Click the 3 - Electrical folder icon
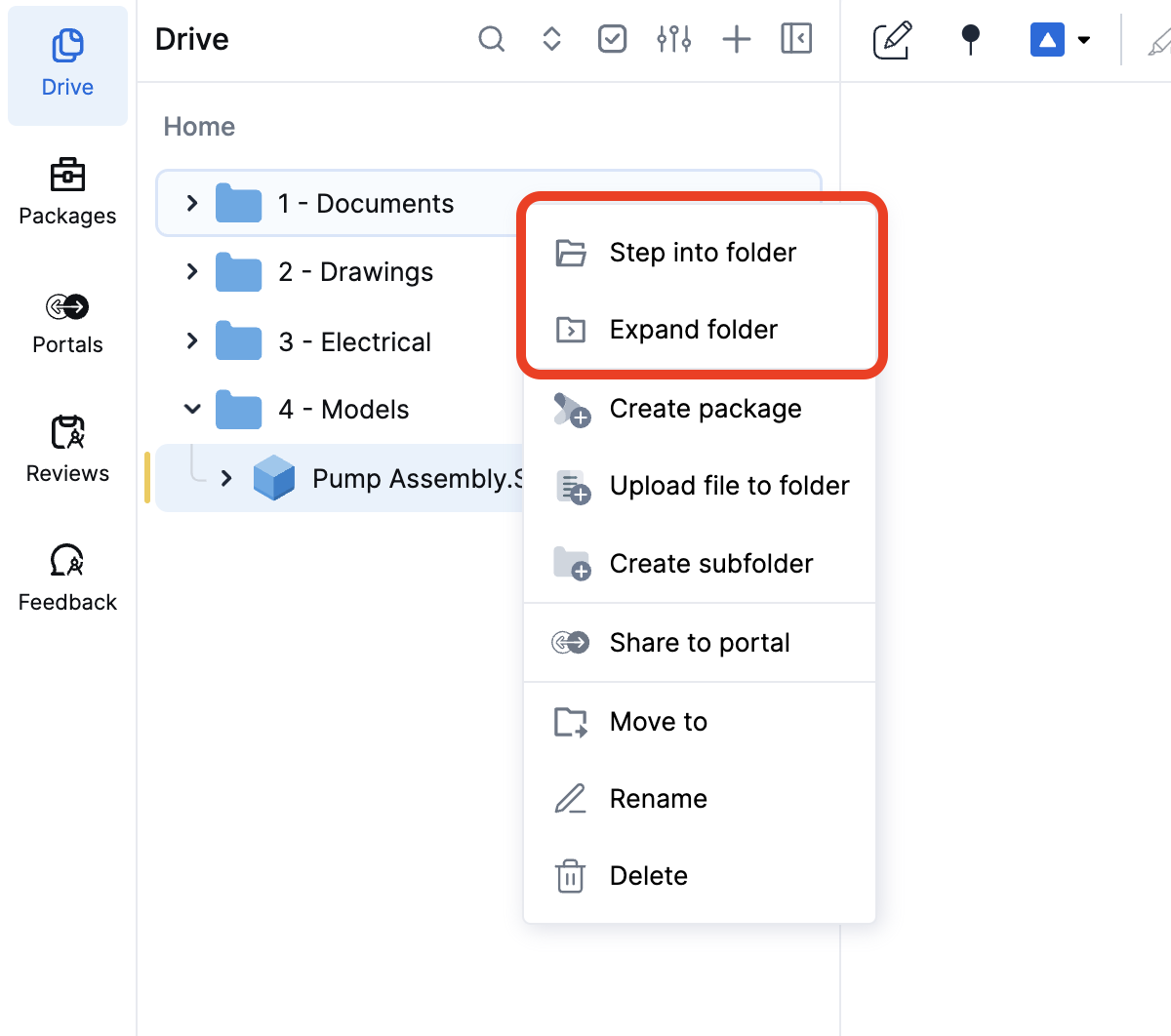 239,341
